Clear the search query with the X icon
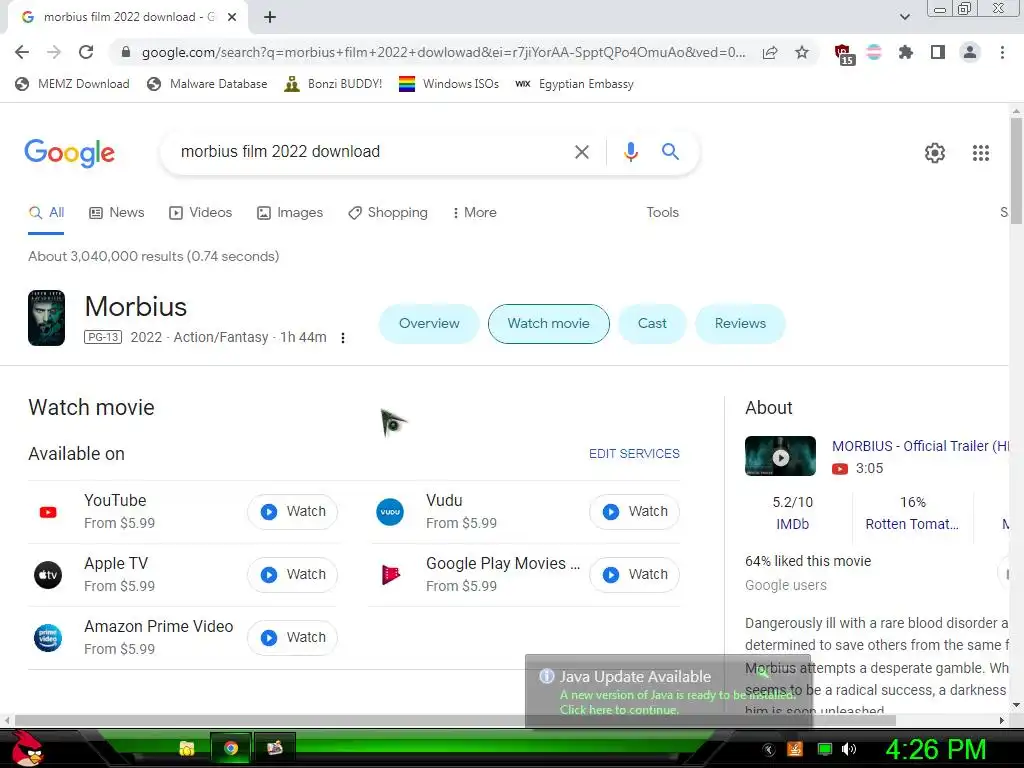Screen dimensions: 1024x768 (x=581, y=152)
